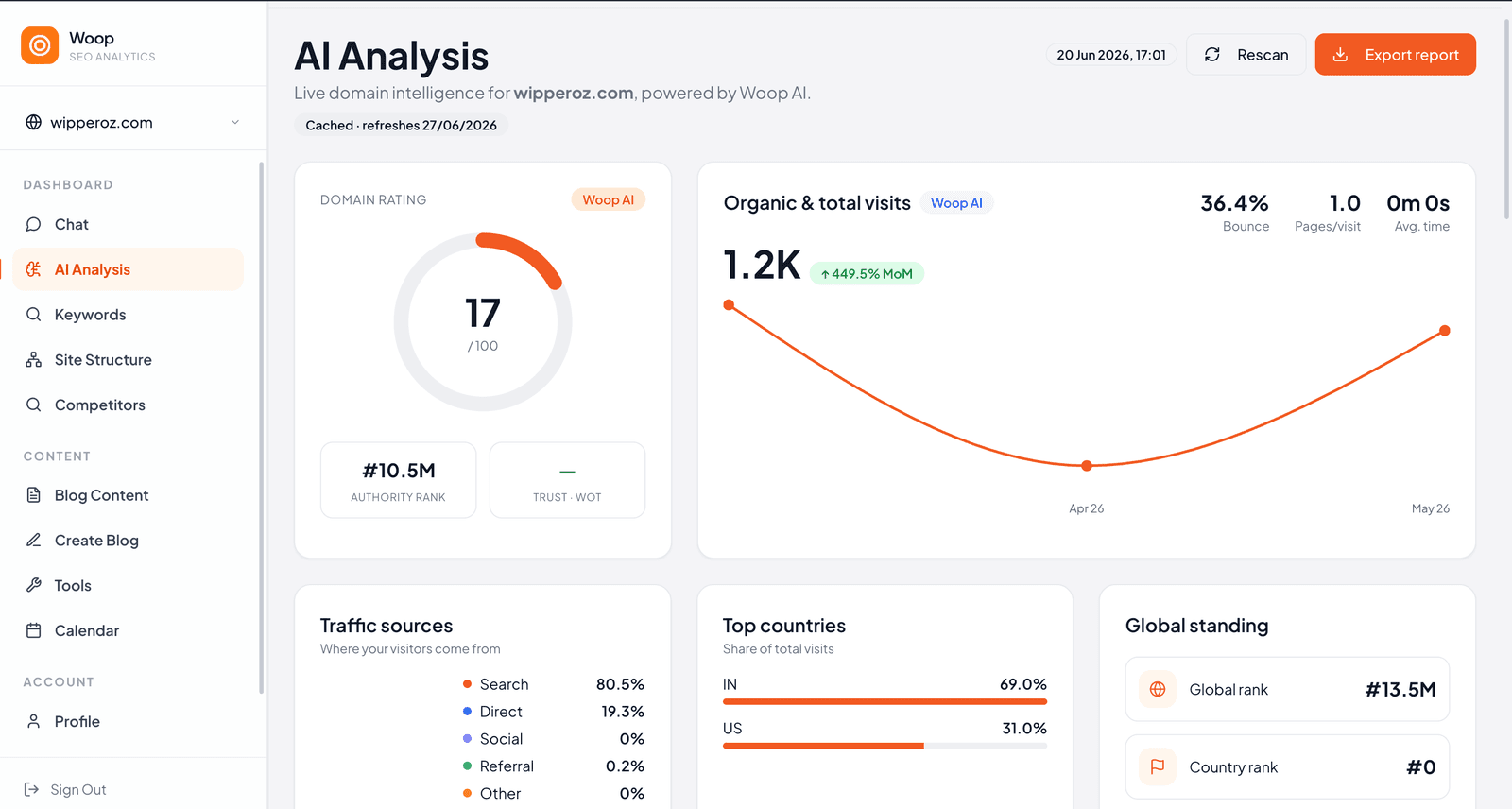The image size is (1512, 809).
Task: Expand the wipperoz.com domain selector
Action: (133, 122)
